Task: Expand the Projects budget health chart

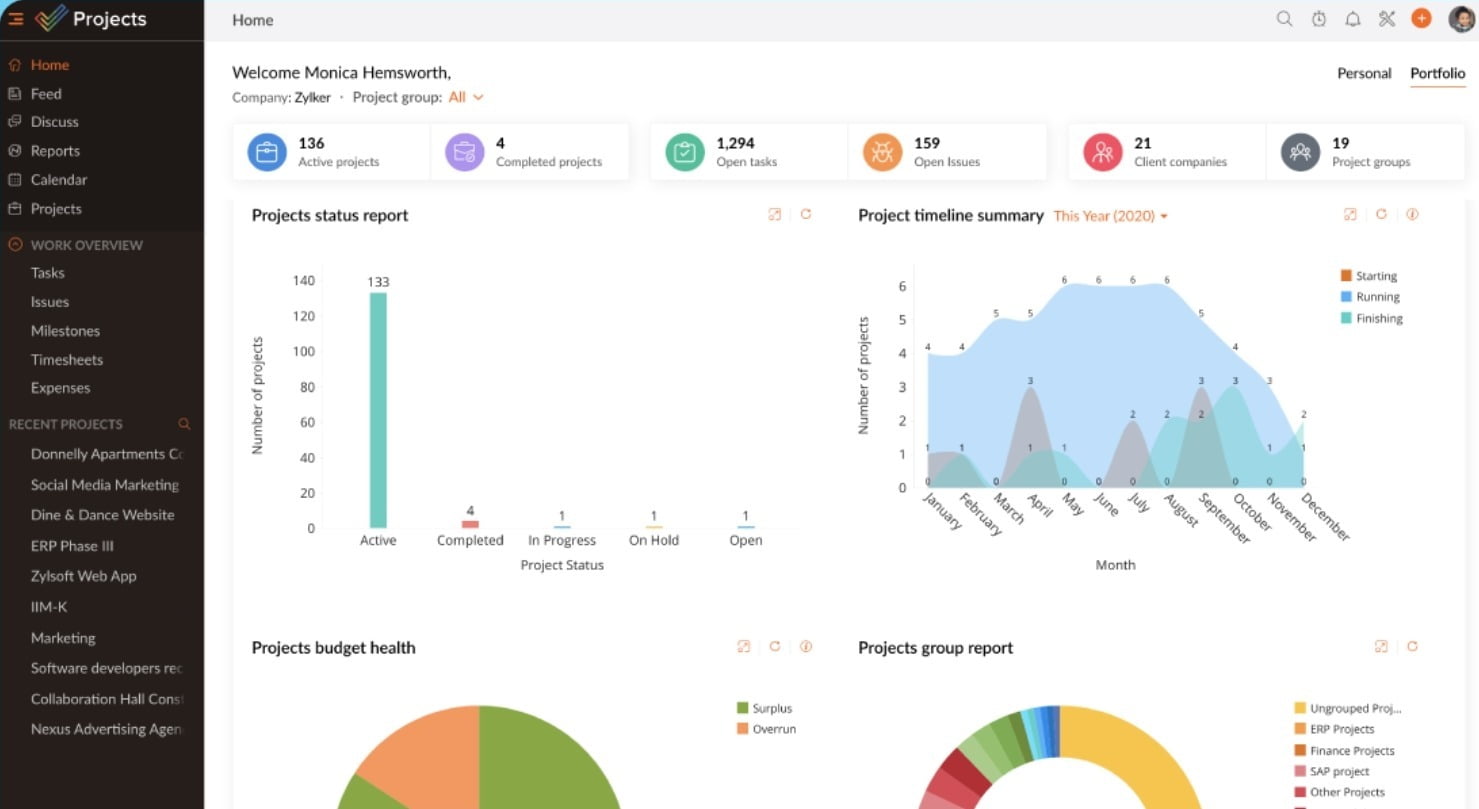Action: pyautogui.click(x=743, y=646)
